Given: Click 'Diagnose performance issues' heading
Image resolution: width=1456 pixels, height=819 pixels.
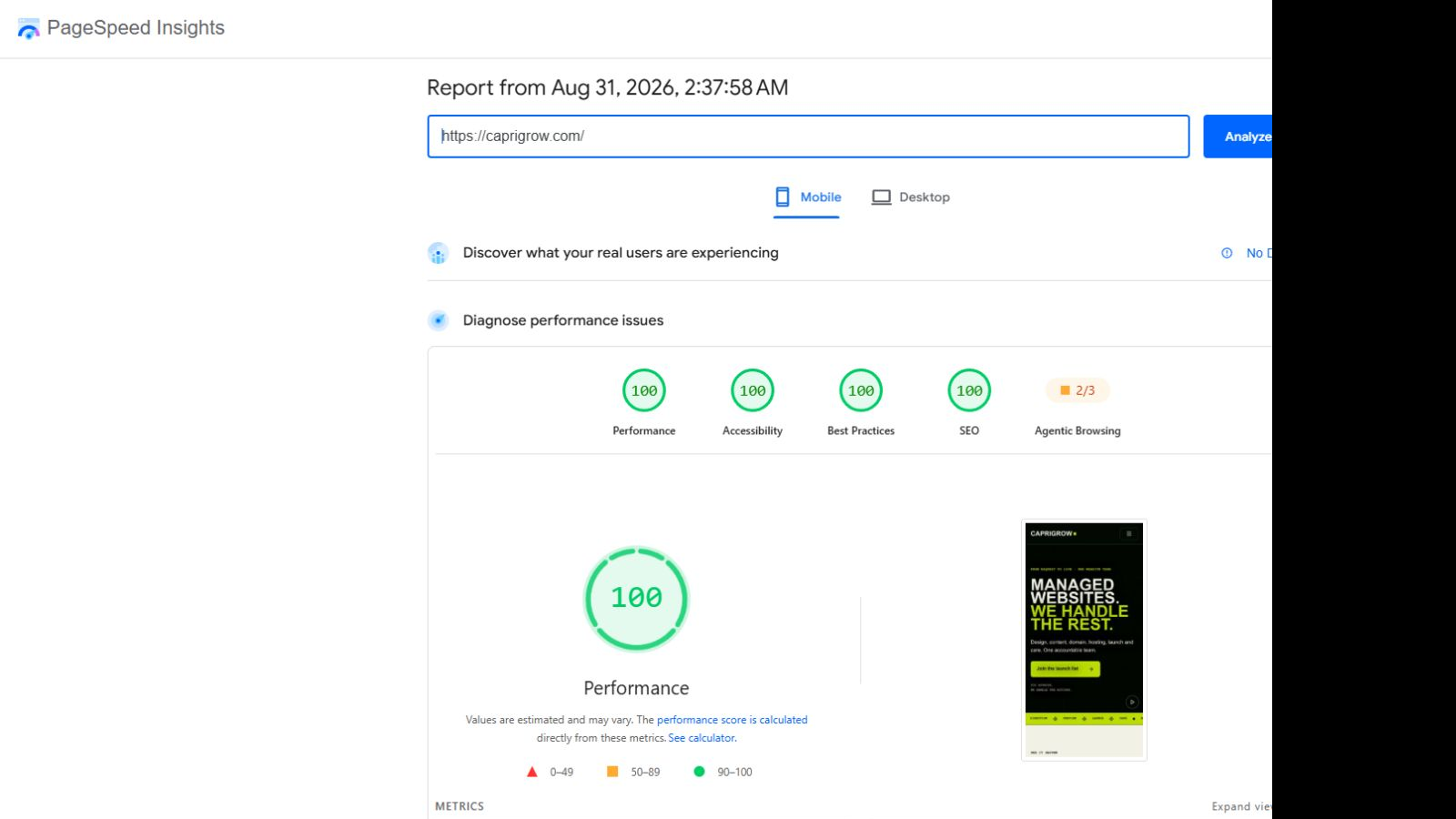Looking at the screenshot, I should pos(563,320).
